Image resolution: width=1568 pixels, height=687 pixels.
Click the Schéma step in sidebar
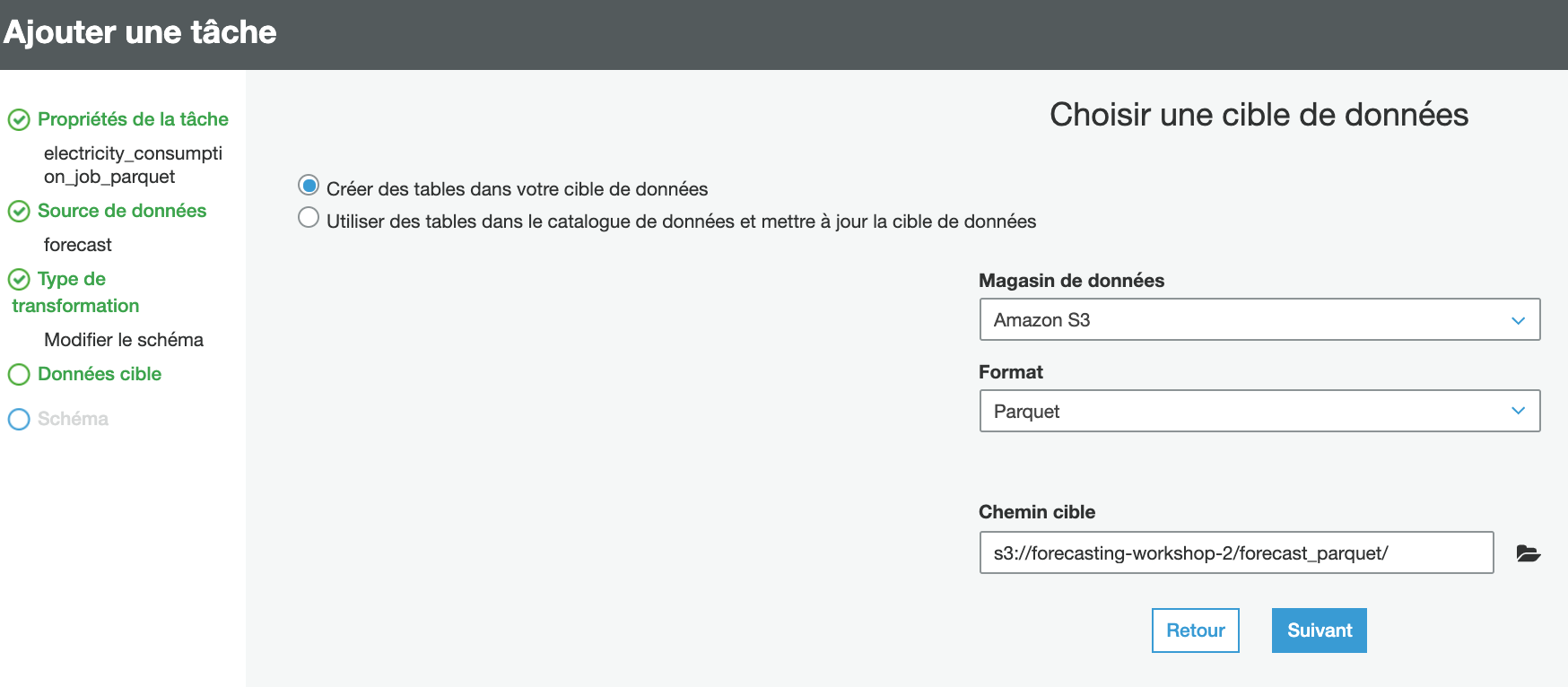(73, 419)
